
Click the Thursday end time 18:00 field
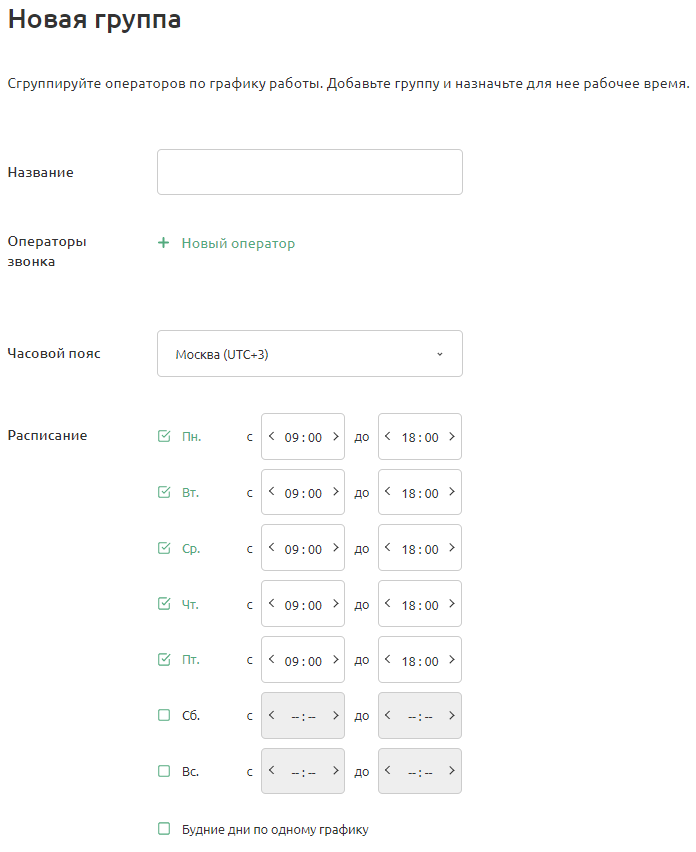(x=420, y=605)
